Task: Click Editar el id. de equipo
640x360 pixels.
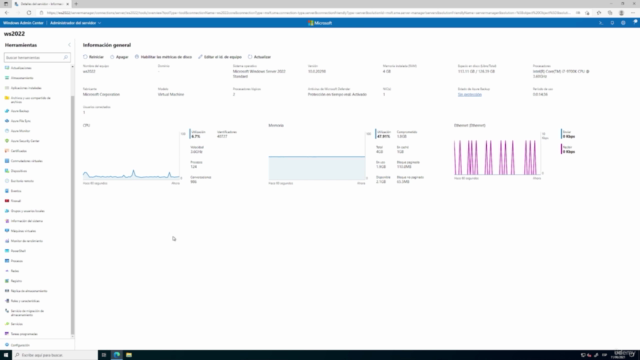Action: pos(220,57)
